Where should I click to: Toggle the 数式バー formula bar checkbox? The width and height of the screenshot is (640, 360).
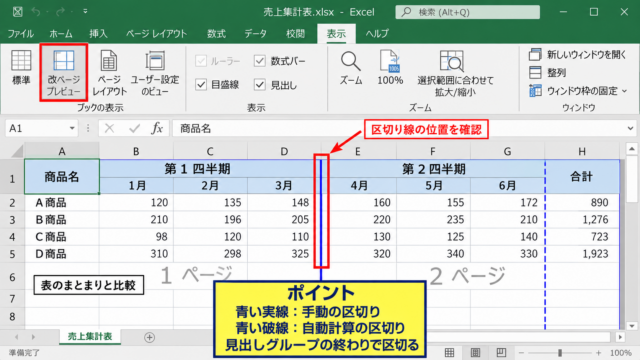point(260,61)
